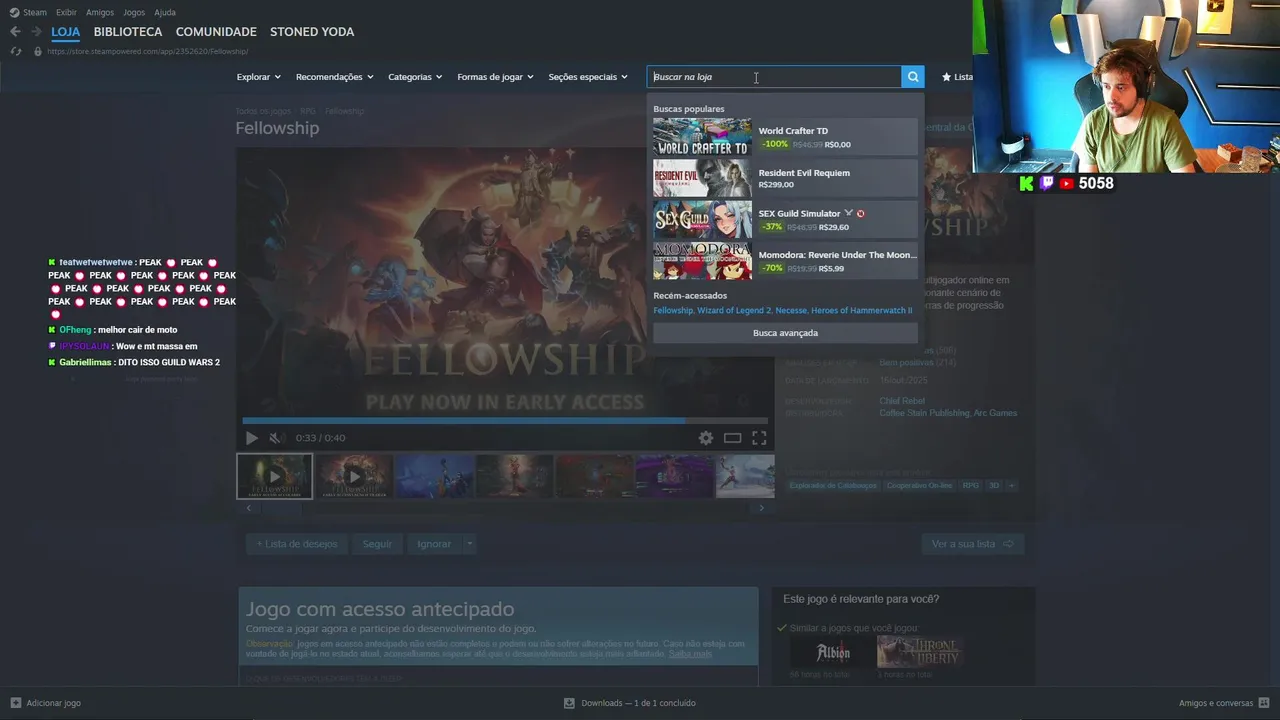Screen dimensions: 1280x720
Task: Go back with the left arrow
Action: tap(15, 32)
